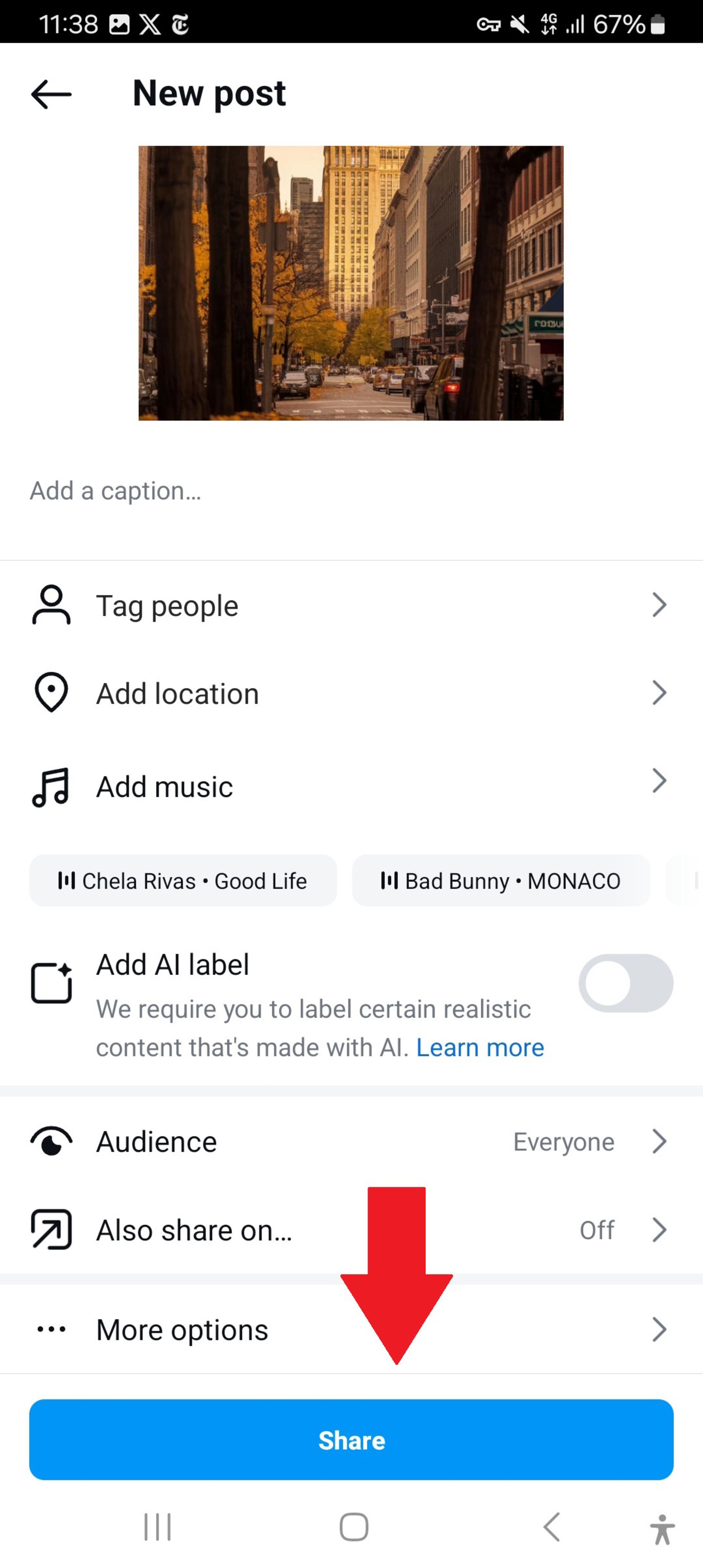Tap the Tag people person icon

pyautogui.click(x=51, y=605)
